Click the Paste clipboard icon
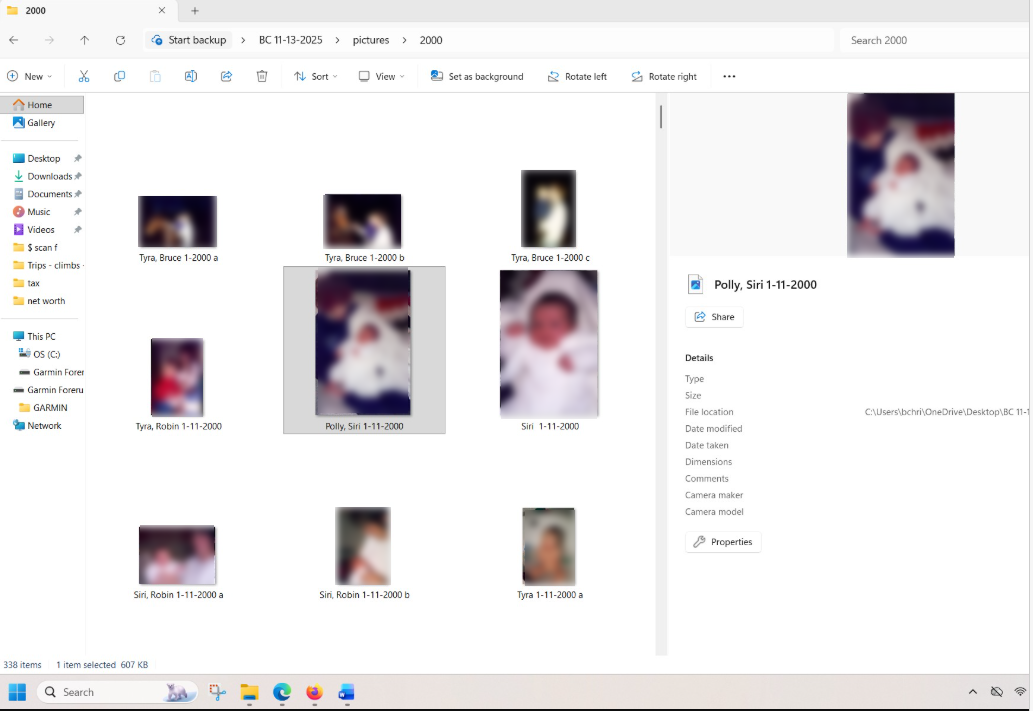The height and width of the screenshot is (711, 1033). (155, 76)
